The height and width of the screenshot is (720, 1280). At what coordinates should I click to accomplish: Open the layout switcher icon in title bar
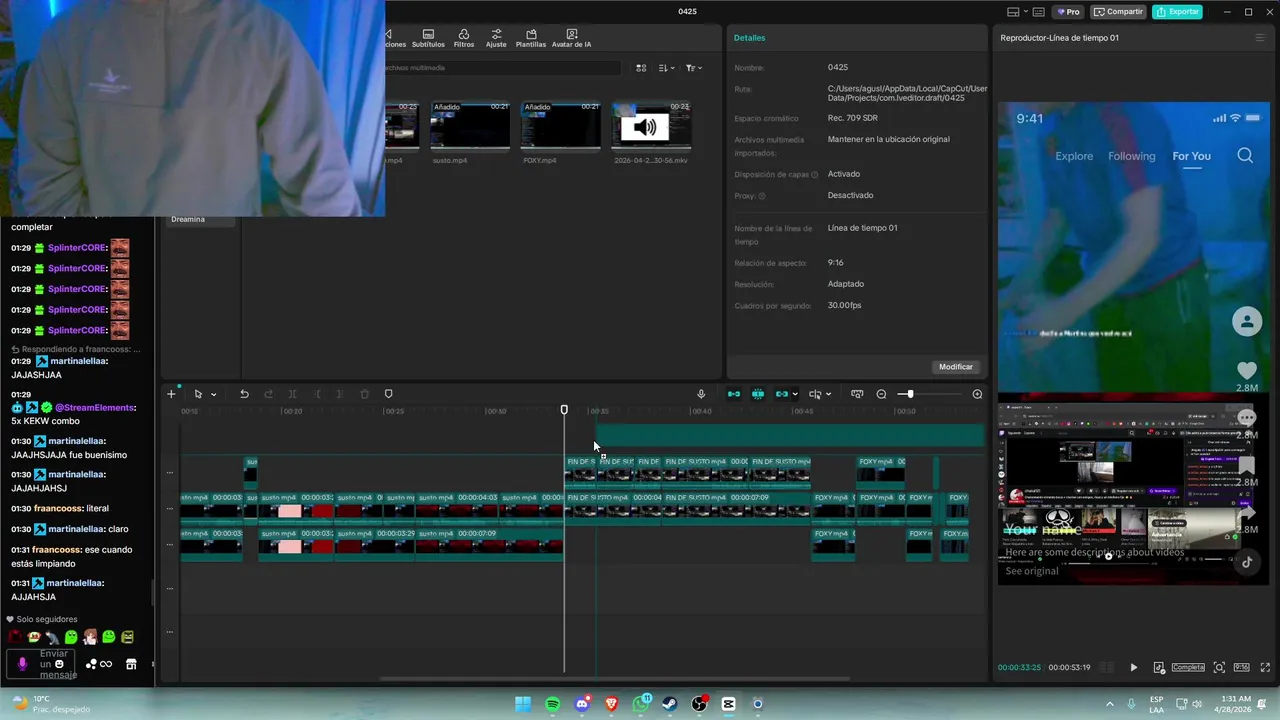pos(1013,12)
